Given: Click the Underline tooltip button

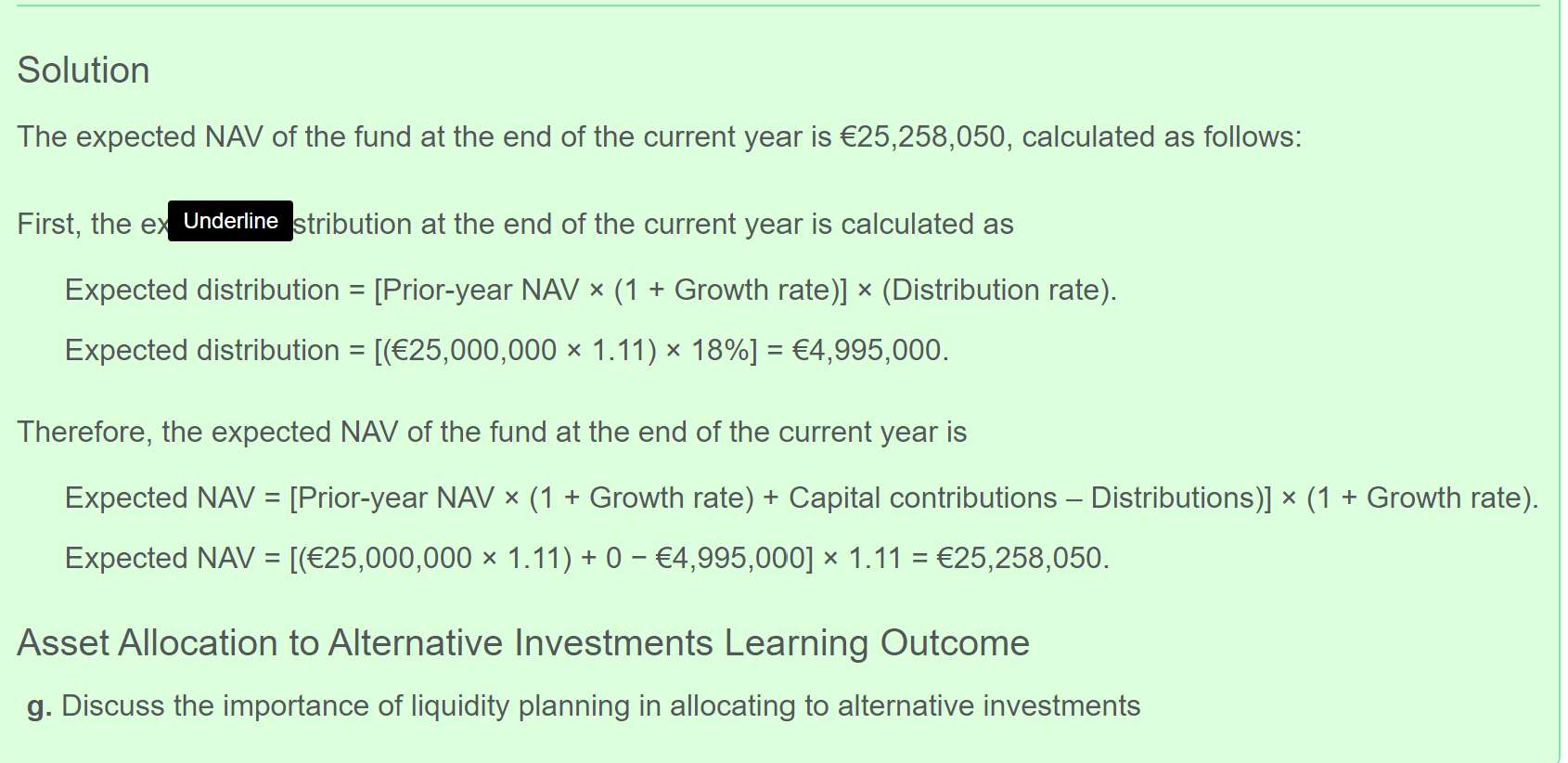Looking at the screenshot, I should click(x=230, y=221).
